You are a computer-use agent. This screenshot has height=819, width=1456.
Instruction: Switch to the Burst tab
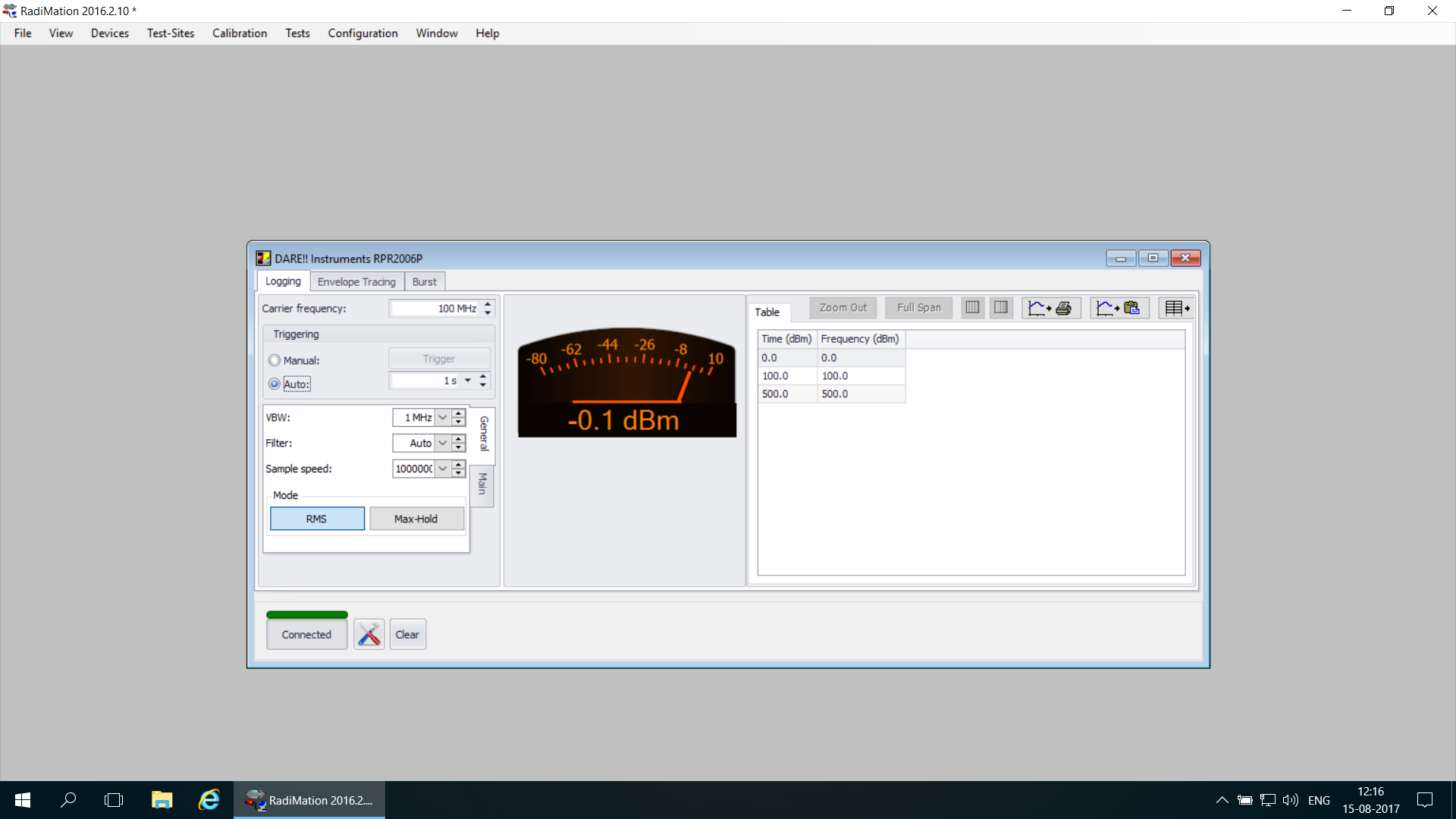point(425,281)
